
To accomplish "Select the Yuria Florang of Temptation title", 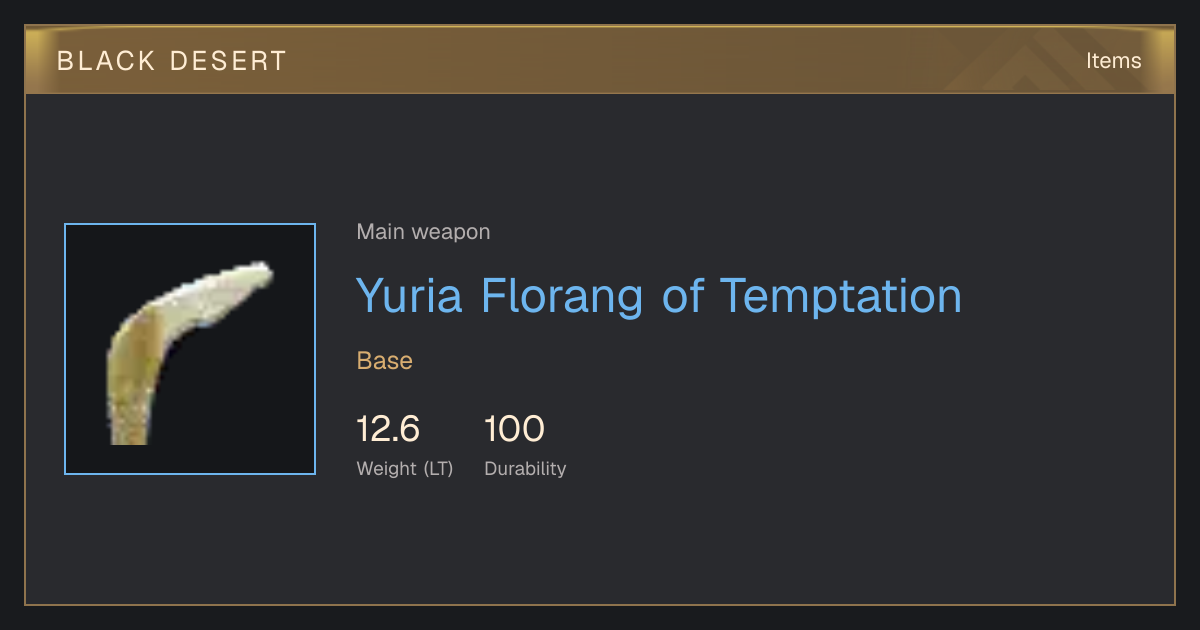I will coord(659,295).
